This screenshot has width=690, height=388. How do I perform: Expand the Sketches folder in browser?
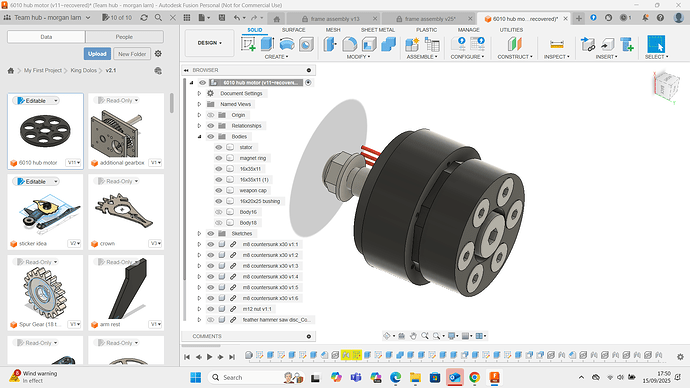tap(199, 234)
